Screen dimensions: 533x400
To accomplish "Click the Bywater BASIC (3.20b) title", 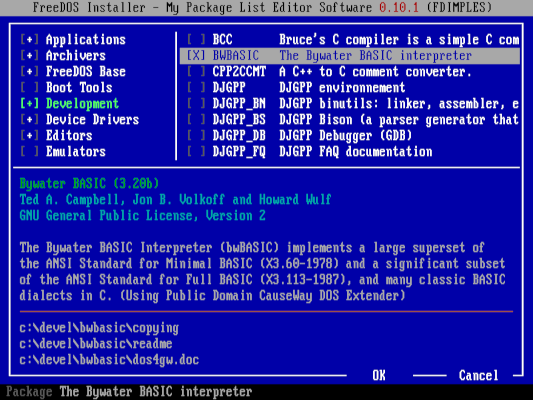I will (89, 184).
